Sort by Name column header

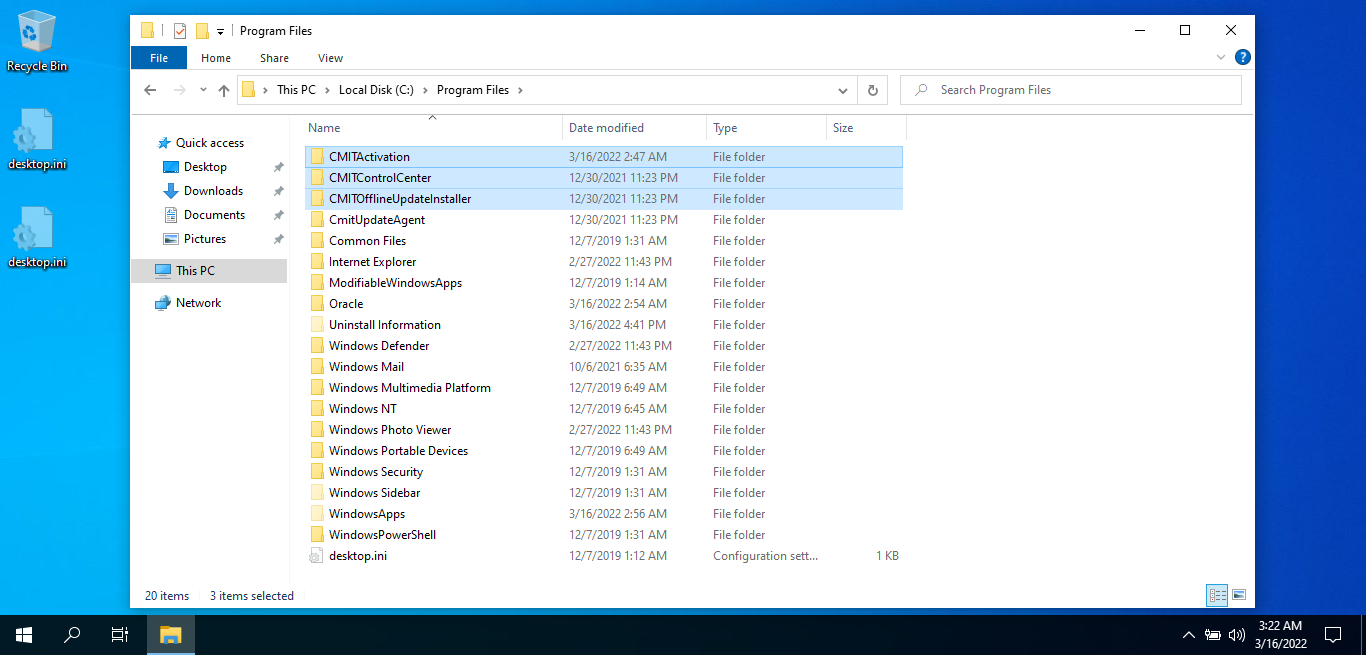click(x=432, y=128)
